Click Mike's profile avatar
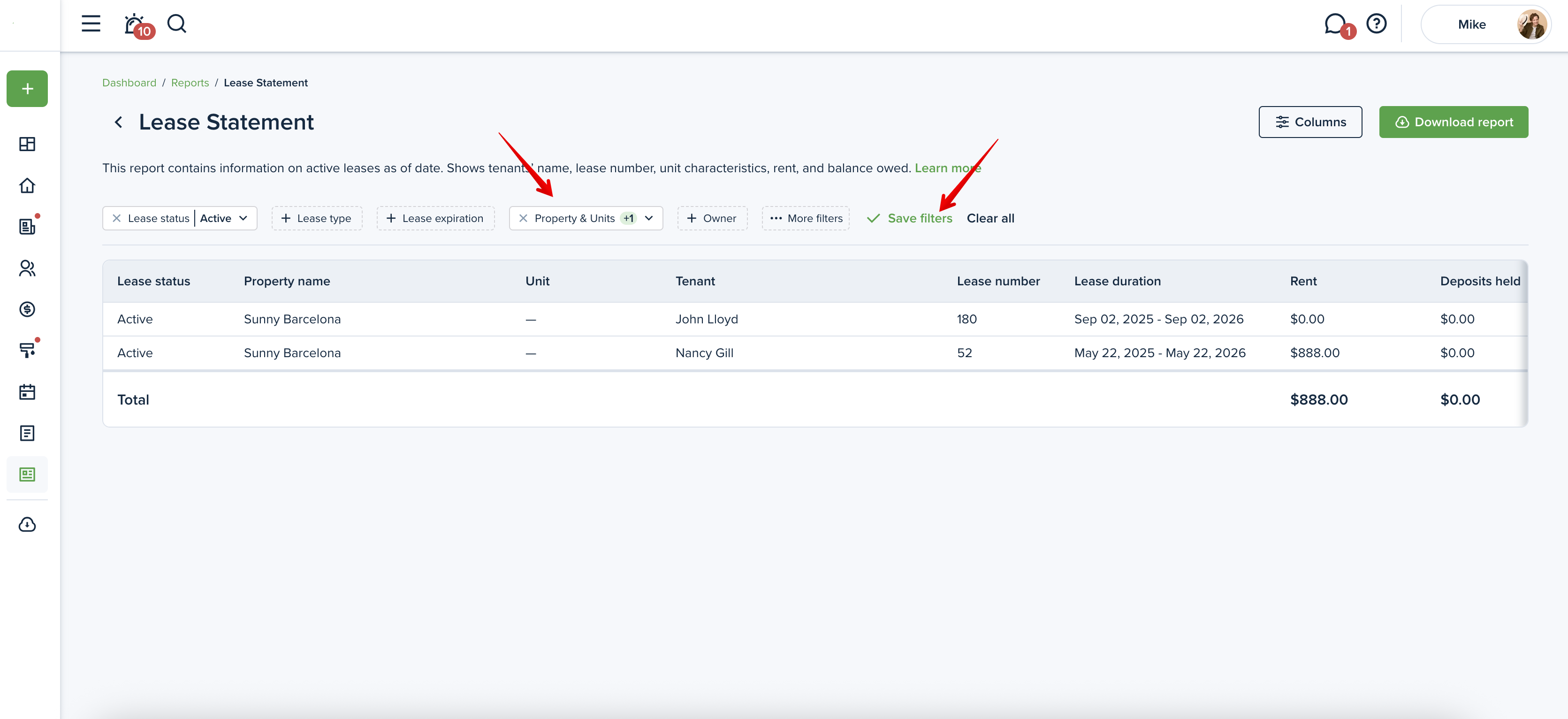The image size is (1568, 719). (x=1531, y=24)
